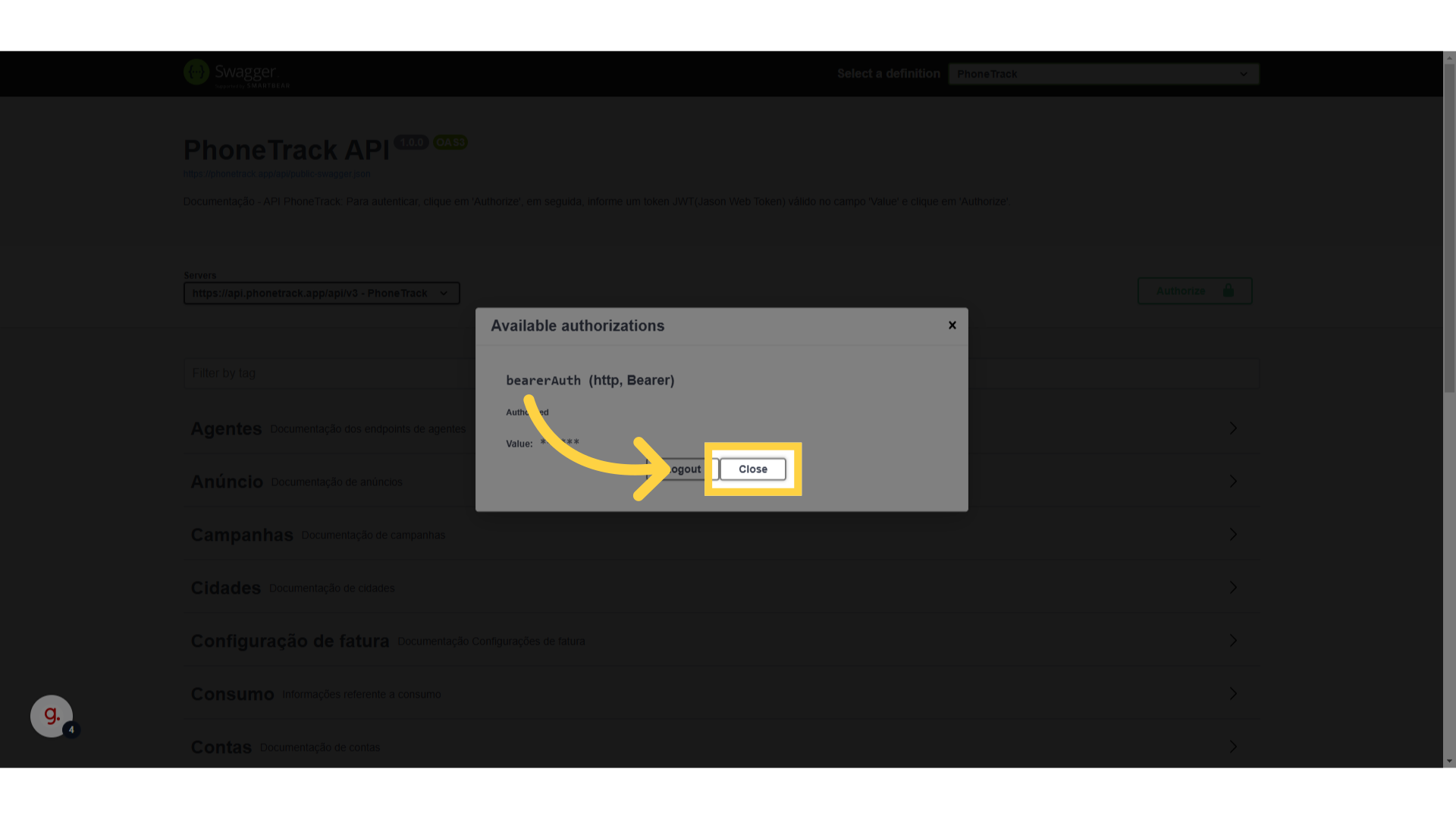Expand the Consumo section chevron
Screen dimensions: 1456x819
pos(1233,694)
